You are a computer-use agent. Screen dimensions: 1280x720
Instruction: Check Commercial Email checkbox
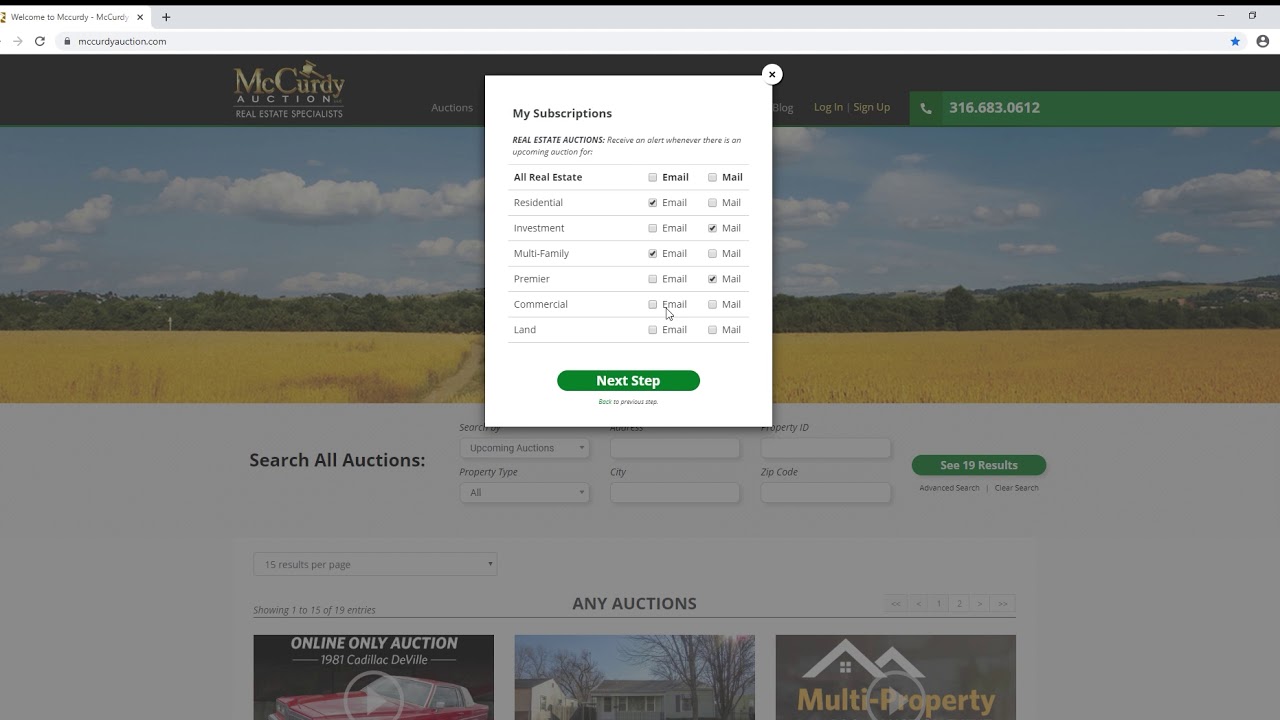[653, 304]
